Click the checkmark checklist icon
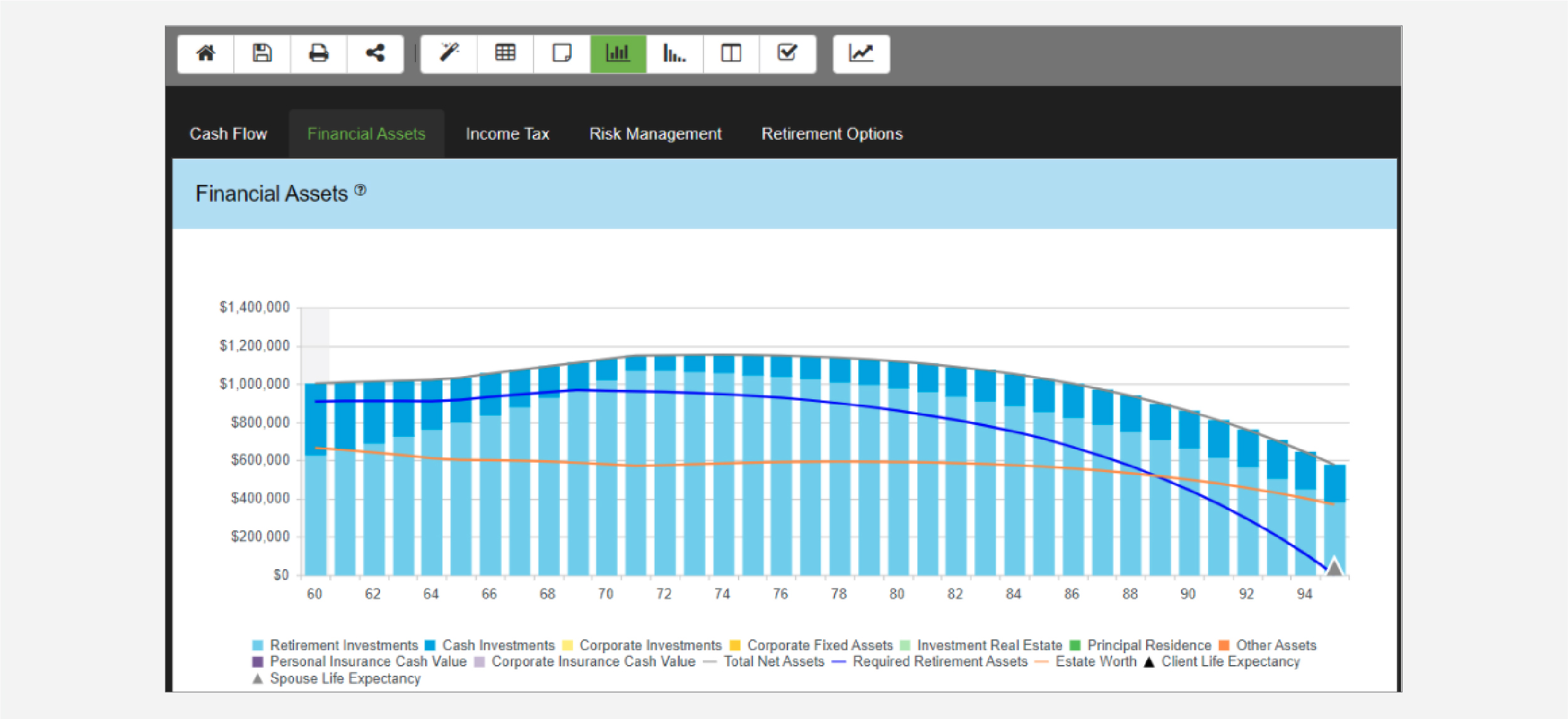 pos(787,54)
